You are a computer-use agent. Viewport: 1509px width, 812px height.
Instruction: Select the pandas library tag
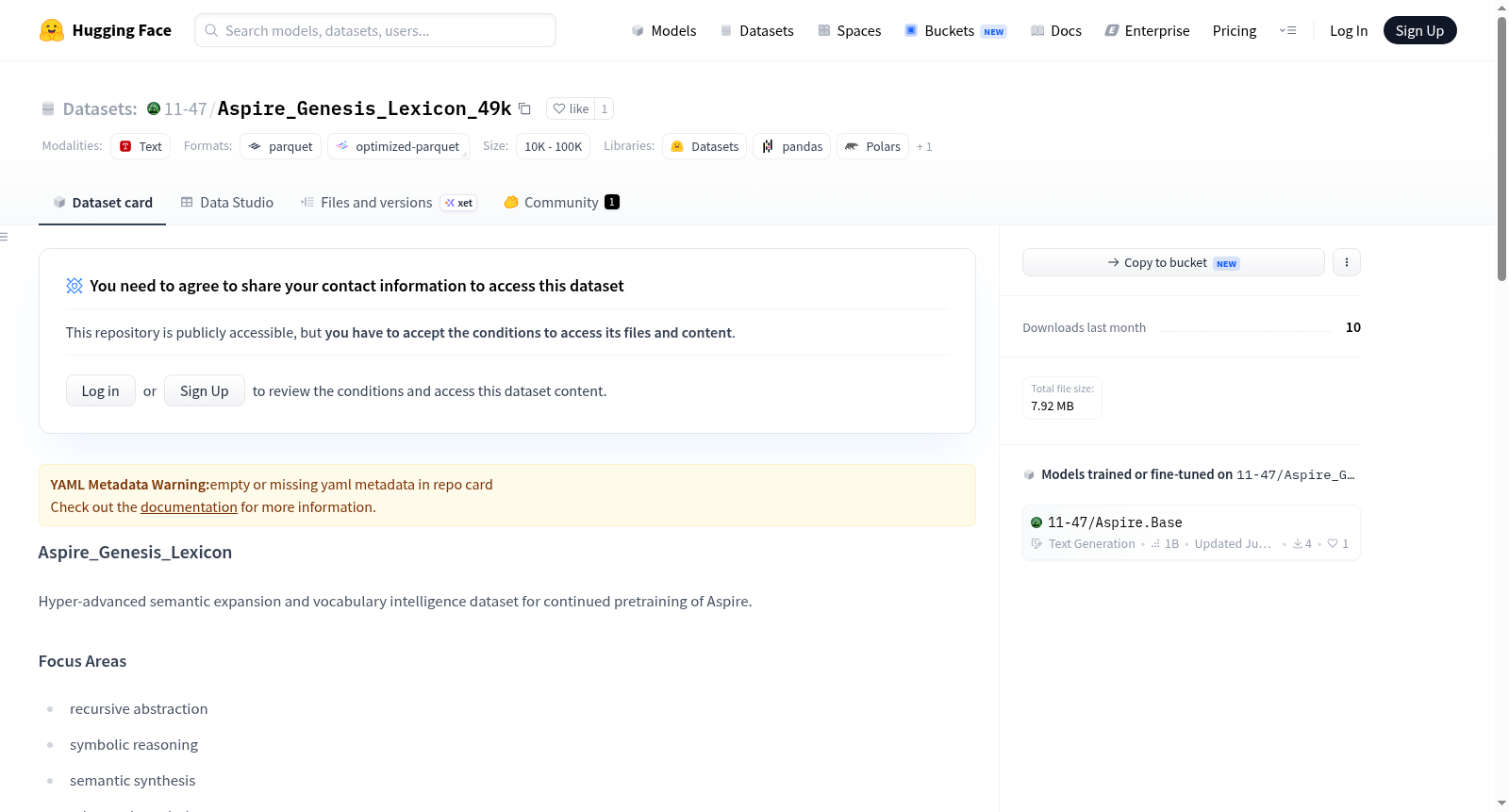pyautogui.click(x=792, y=146)
